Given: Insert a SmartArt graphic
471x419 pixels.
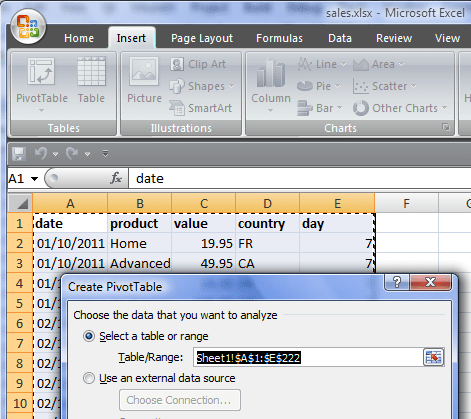Looking at the screenshot, I should tap(200, 108).
